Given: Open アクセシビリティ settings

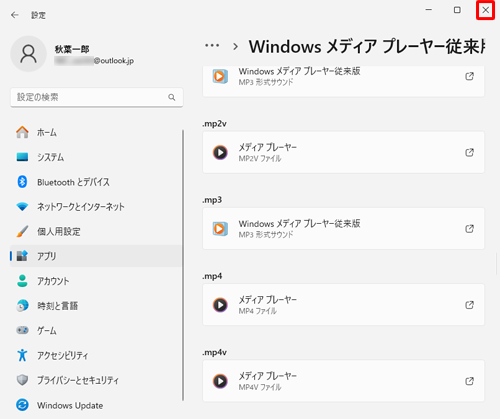Looking at the screenshot, I should click(96, 355).
